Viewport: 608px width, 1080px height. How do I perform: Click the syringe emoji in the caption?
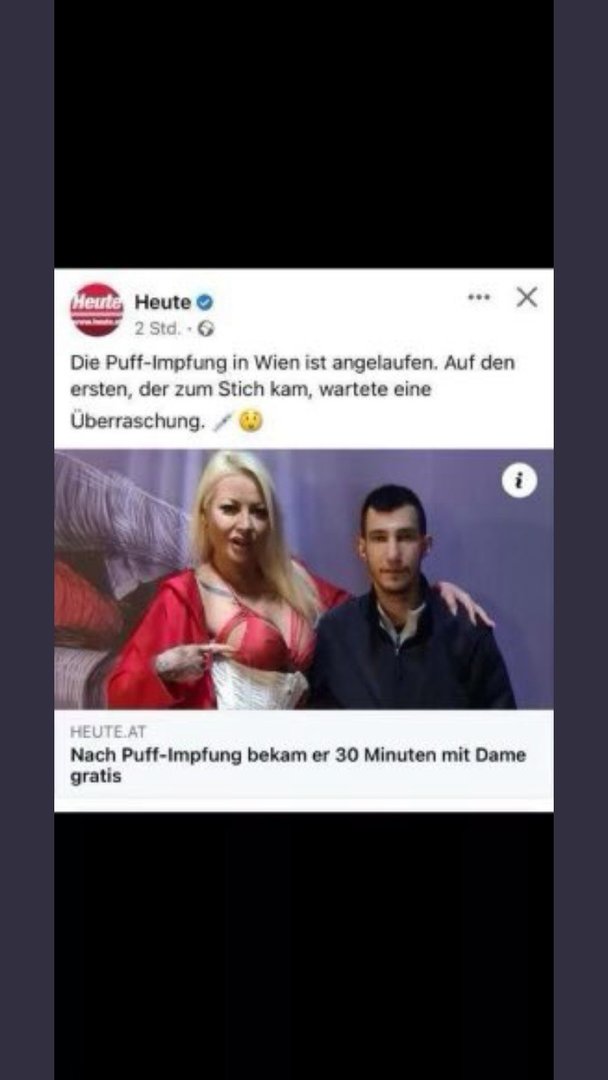pos(223,422)
